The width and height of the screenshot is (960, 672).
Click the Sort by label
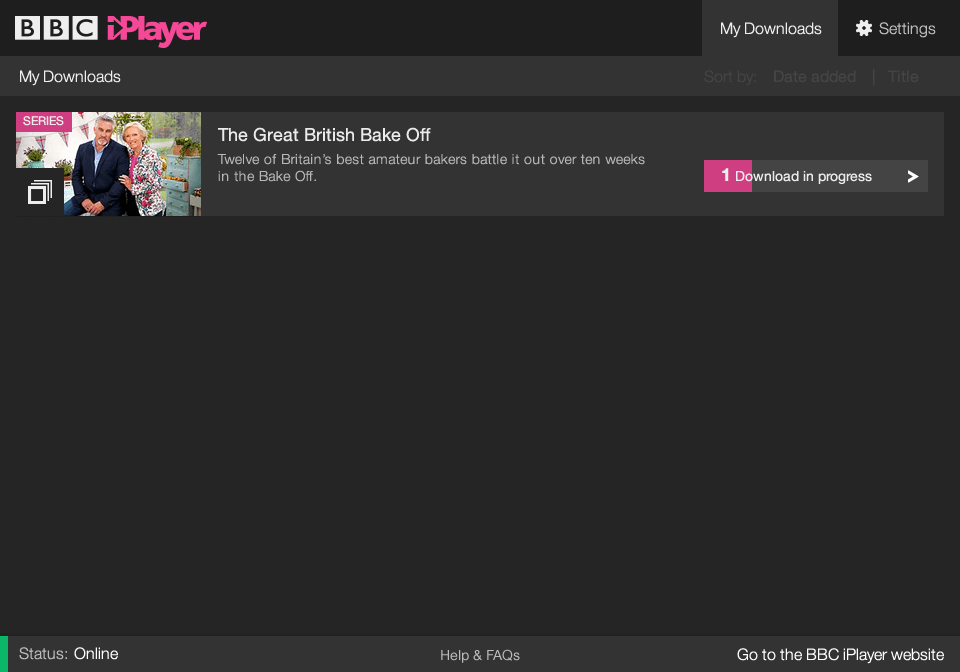(730, 77)
